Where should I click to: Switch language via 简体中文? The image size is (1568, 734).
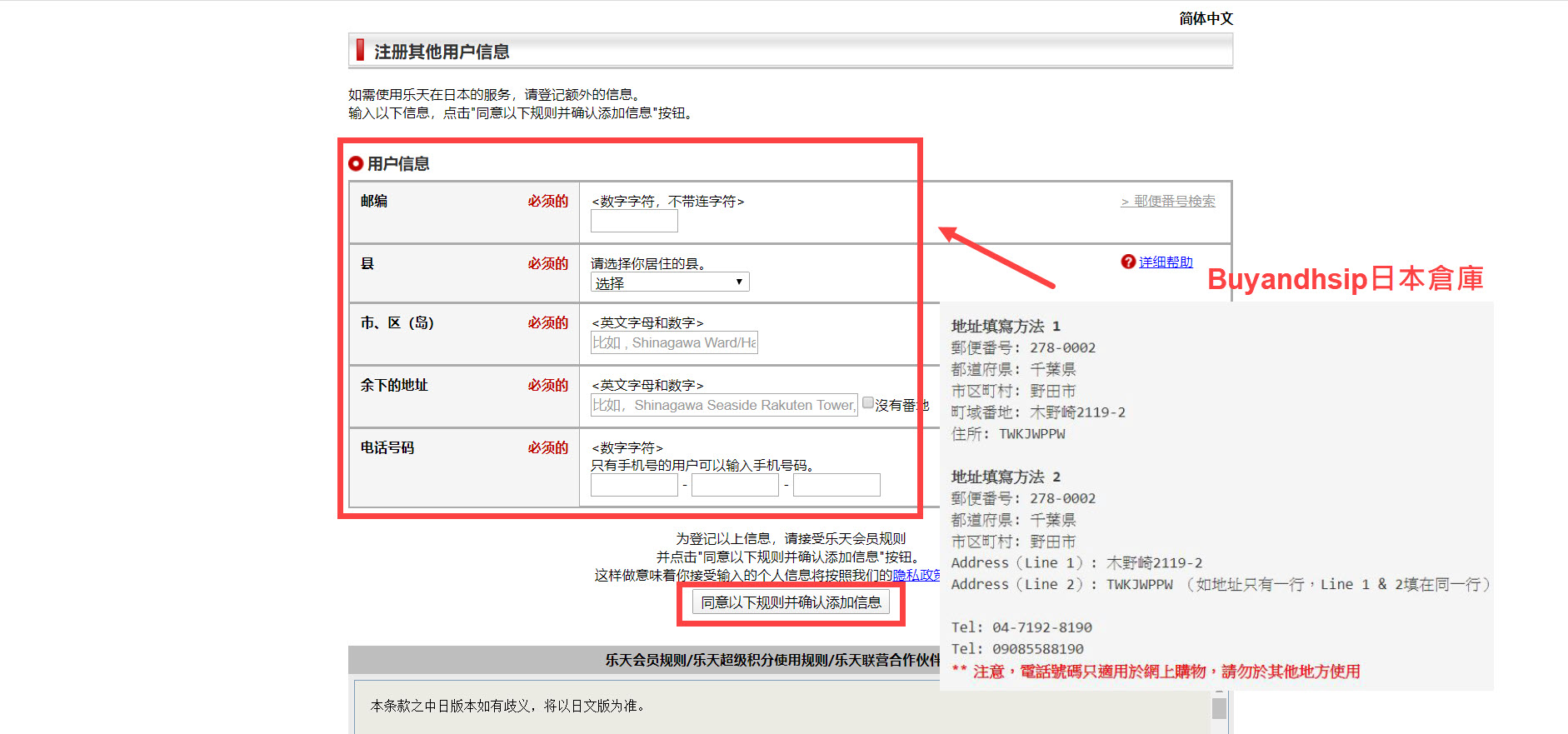tap(1205, 18)
